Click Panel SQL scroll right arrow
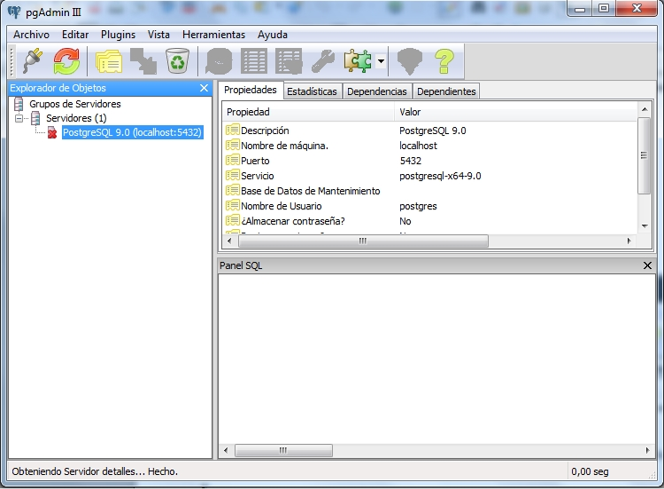The height and width of the screenshot is (489, 664). tap(647, 450)
